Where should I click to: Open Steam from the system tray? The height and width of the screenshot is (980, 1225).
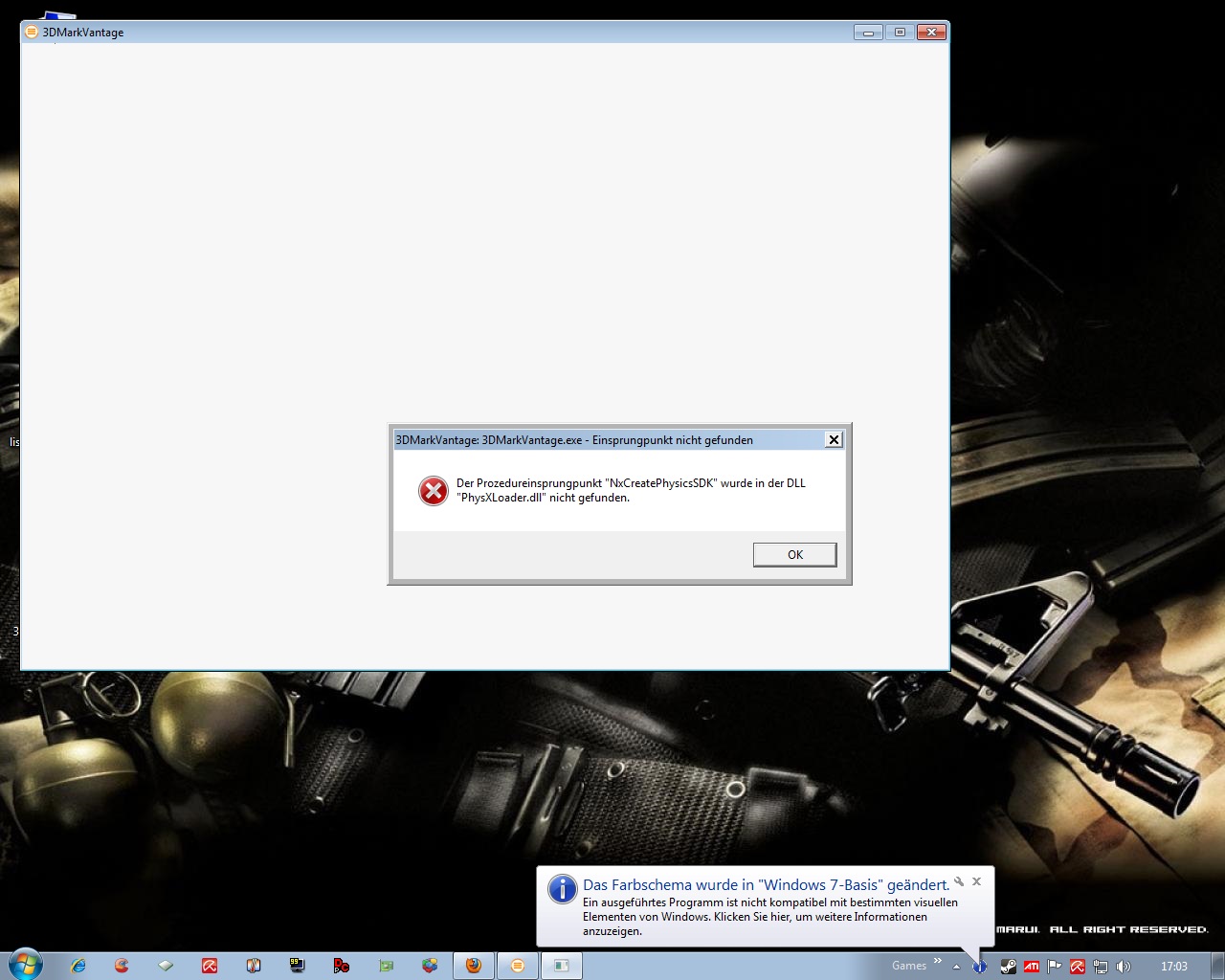[1008, 967]
